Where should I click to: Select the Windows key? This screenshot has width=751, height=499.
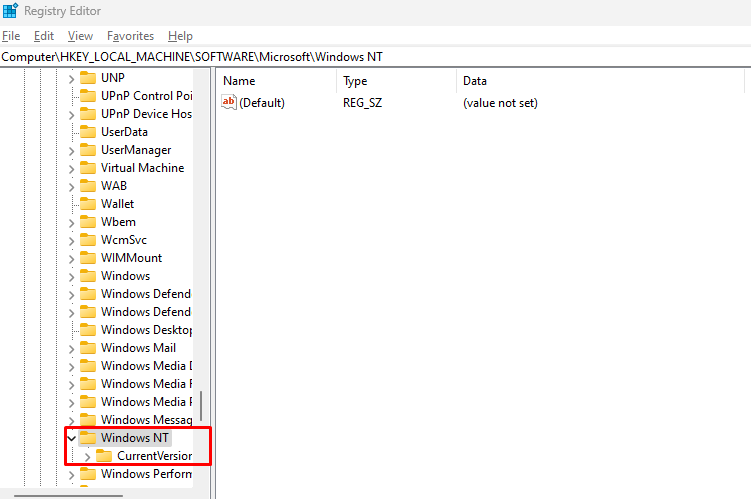pyautogui.click(x=125, y=276)
